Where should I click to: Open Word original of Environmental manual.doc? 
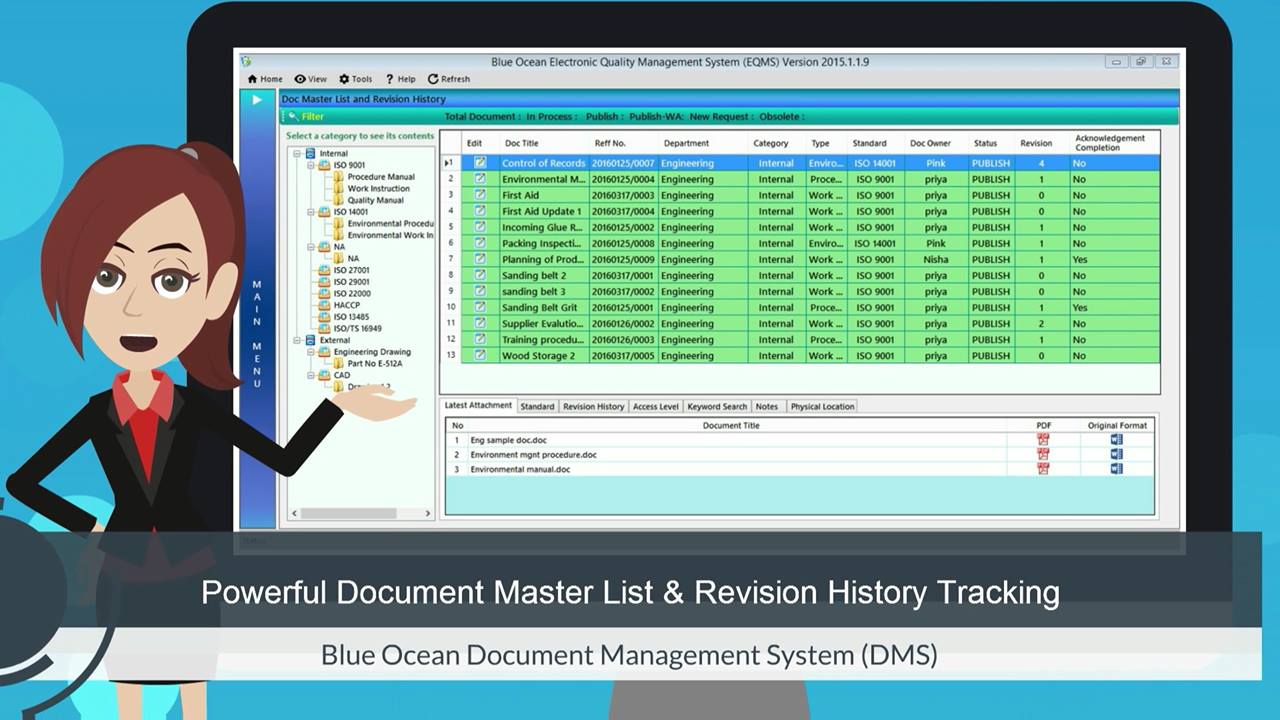pyautogui.click(x=1117, y=468)
